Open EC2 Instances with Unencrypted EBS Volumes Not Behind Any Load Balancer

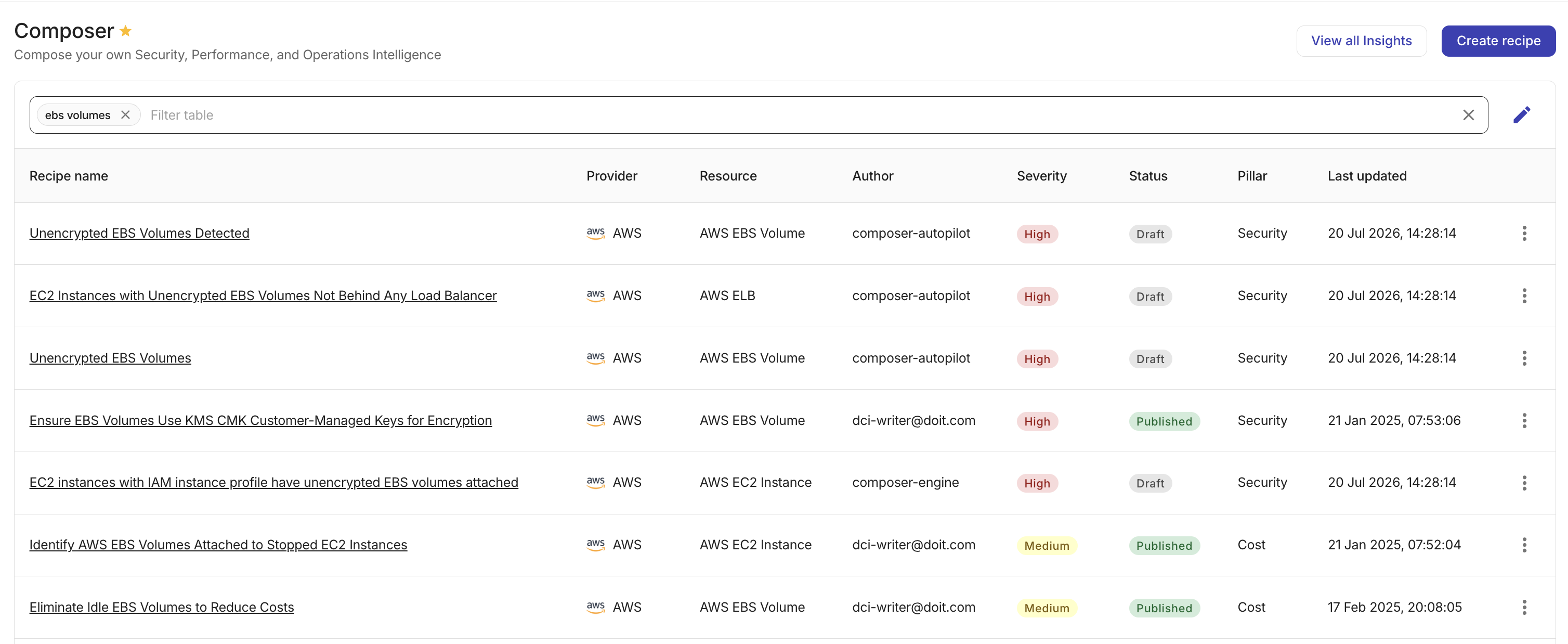click(x=263, y=295)
